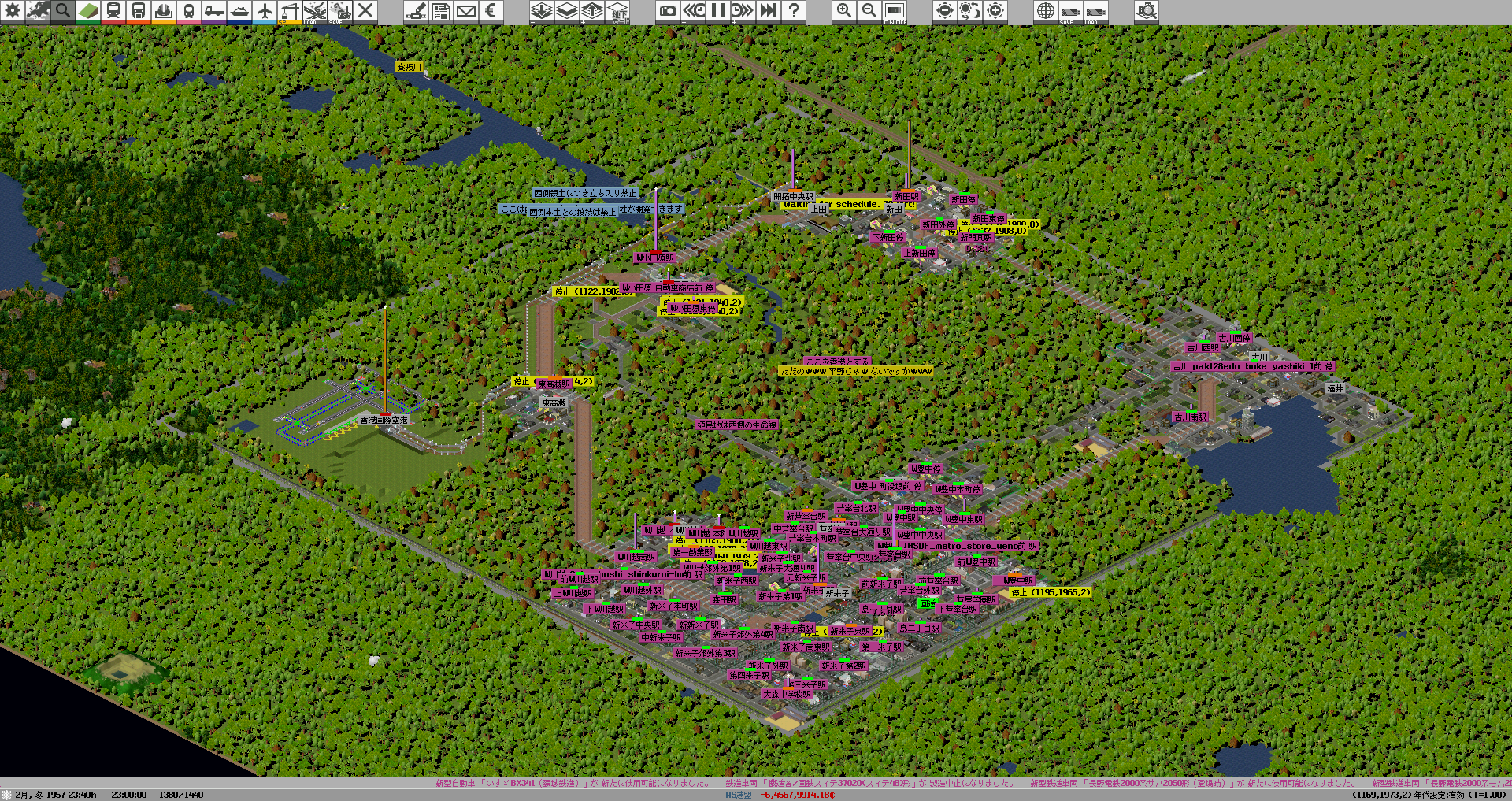
Task: Open the ship and harbour tools
Action: (x=239, y=11)
